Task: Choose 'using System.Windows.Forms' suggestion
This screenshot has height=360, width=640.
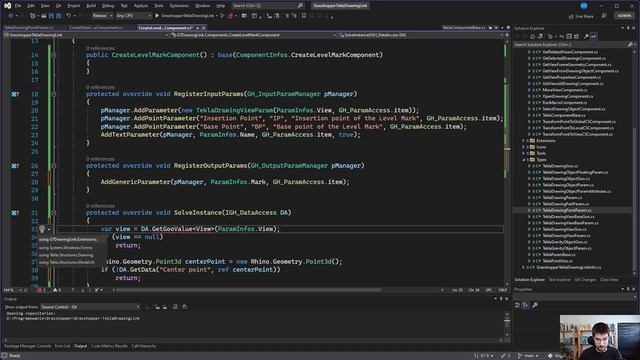Action: [66, 247]
